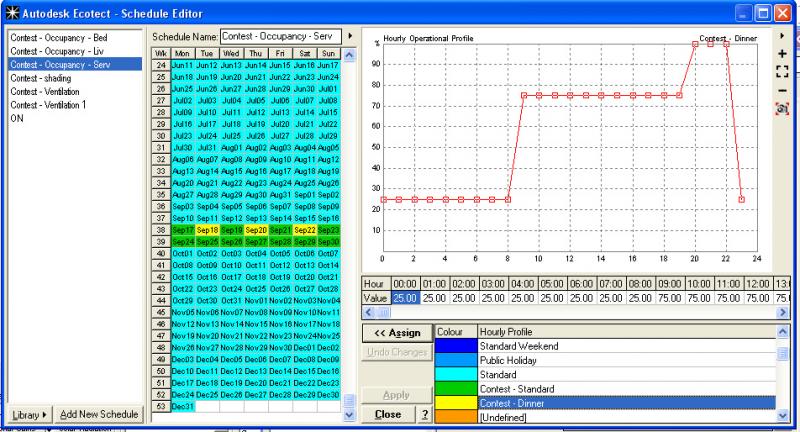Click the blue Standard Weekend colour swatch

[x=456, y=346]
